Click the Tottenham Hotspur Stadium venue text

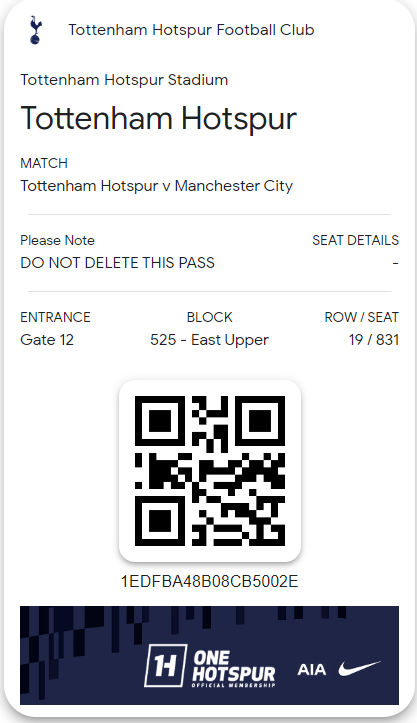(x=124, y=80)
